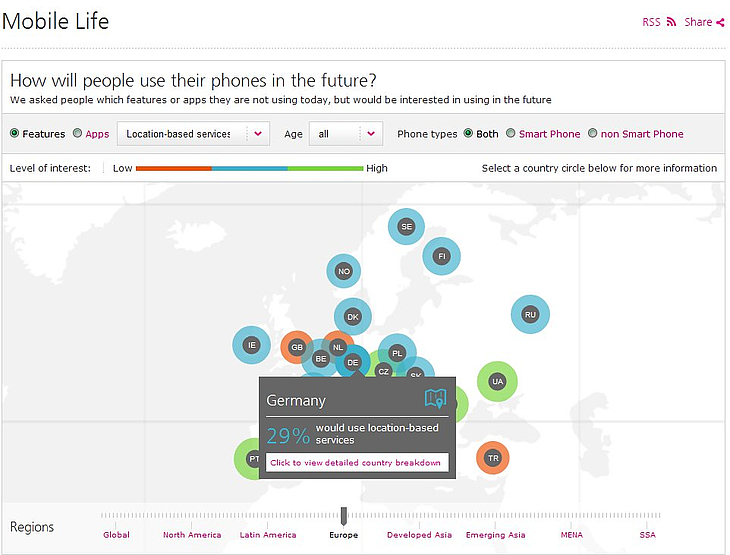Choose the Smart Phone radio option
The width and height of the screenshot is (730, 555).
point(511,134)
